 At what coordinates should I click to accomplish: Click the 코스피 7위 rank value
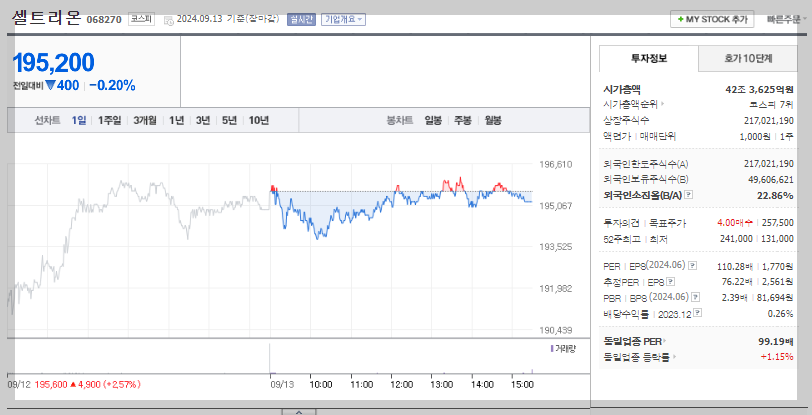pyautogui.click(x=771, y=104)
